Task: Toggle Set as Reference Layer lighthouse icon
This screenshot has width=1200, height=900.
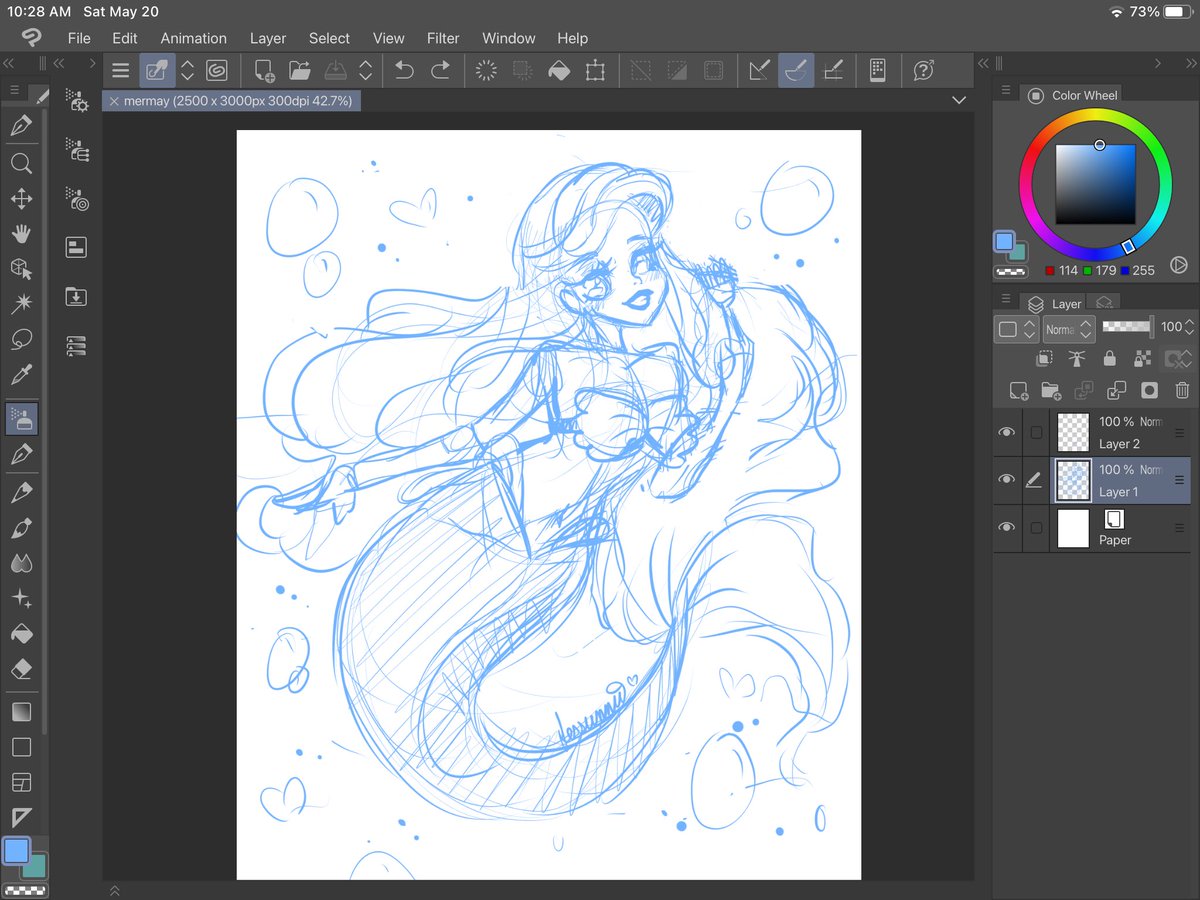Action: 1076,358
